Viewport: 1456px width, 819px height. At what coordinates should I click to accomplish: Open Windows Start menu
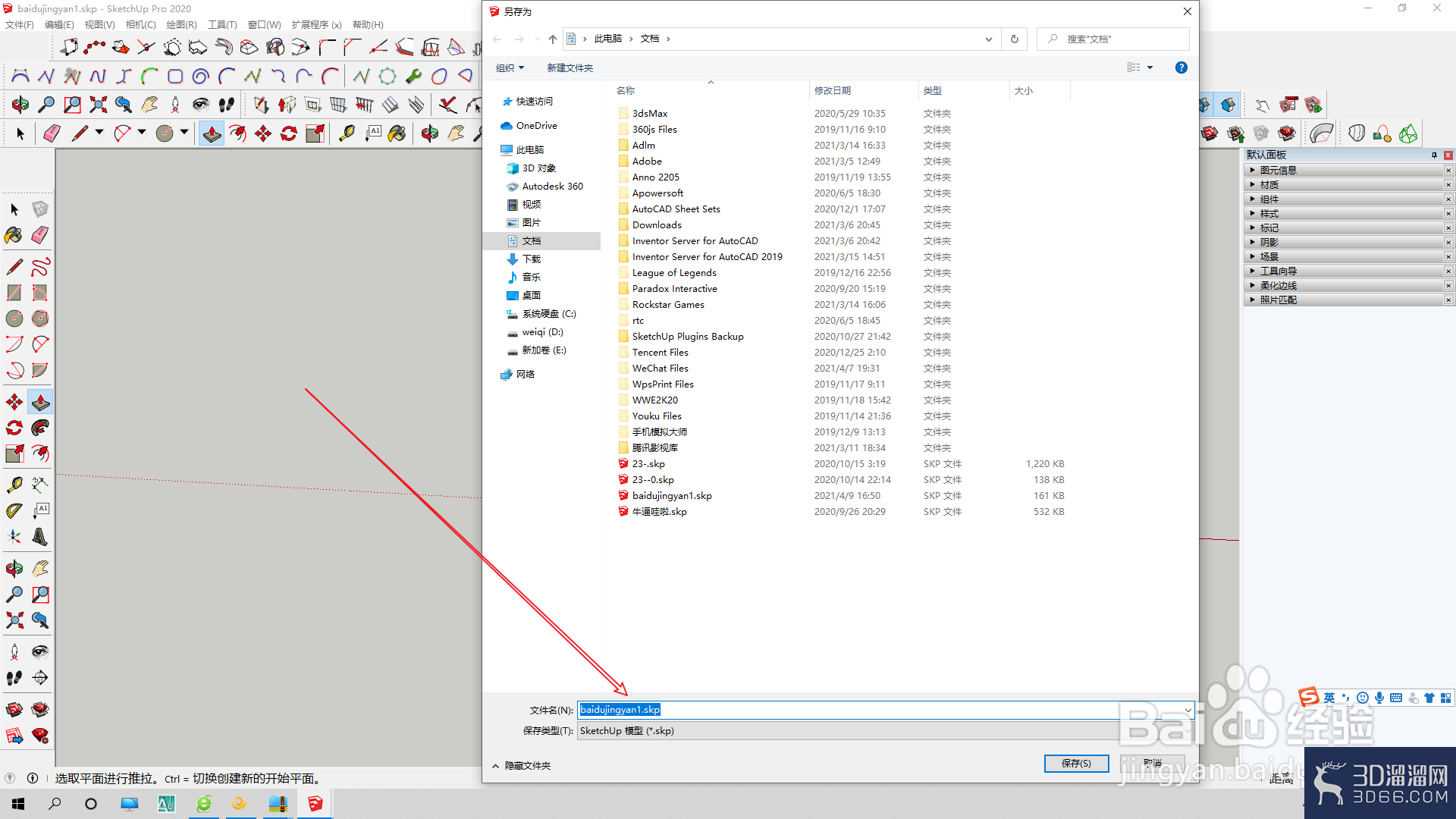[18, 804]
